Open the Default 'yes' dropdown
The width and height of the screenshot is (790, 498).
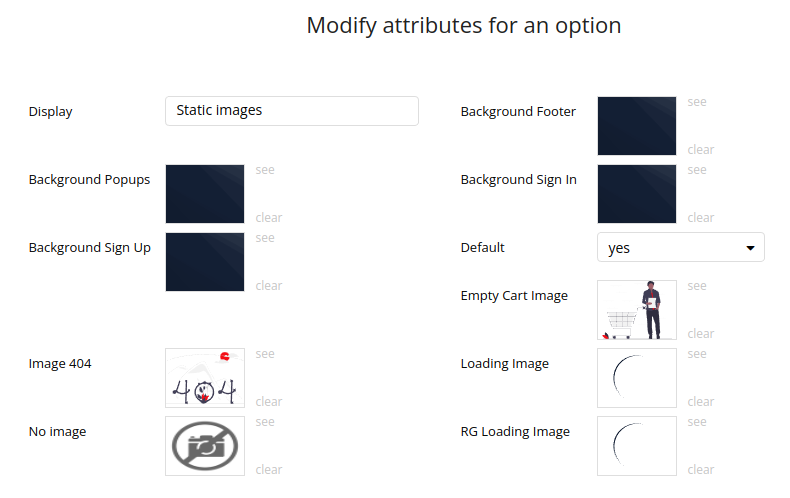[680, 248]
